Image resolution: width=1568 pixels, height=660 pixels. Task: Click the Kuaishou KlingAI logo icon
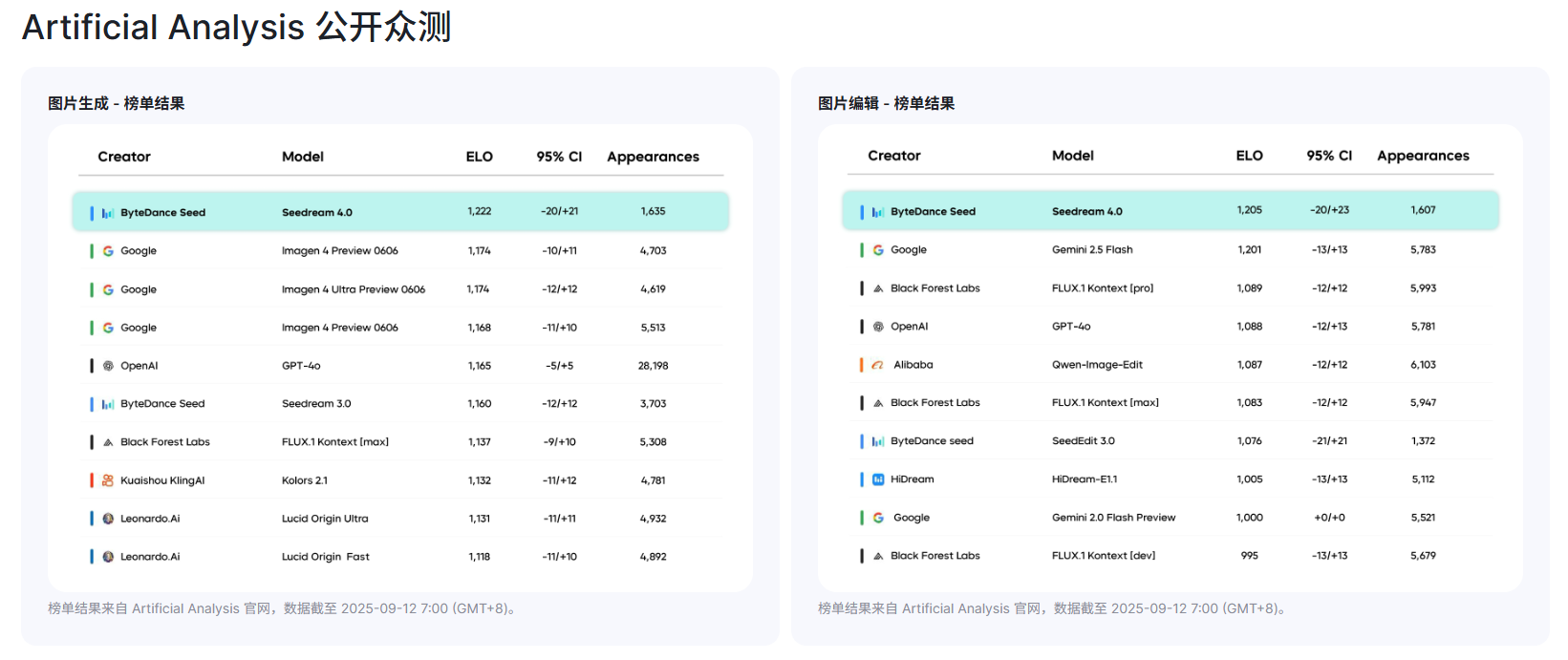point(108,480)
